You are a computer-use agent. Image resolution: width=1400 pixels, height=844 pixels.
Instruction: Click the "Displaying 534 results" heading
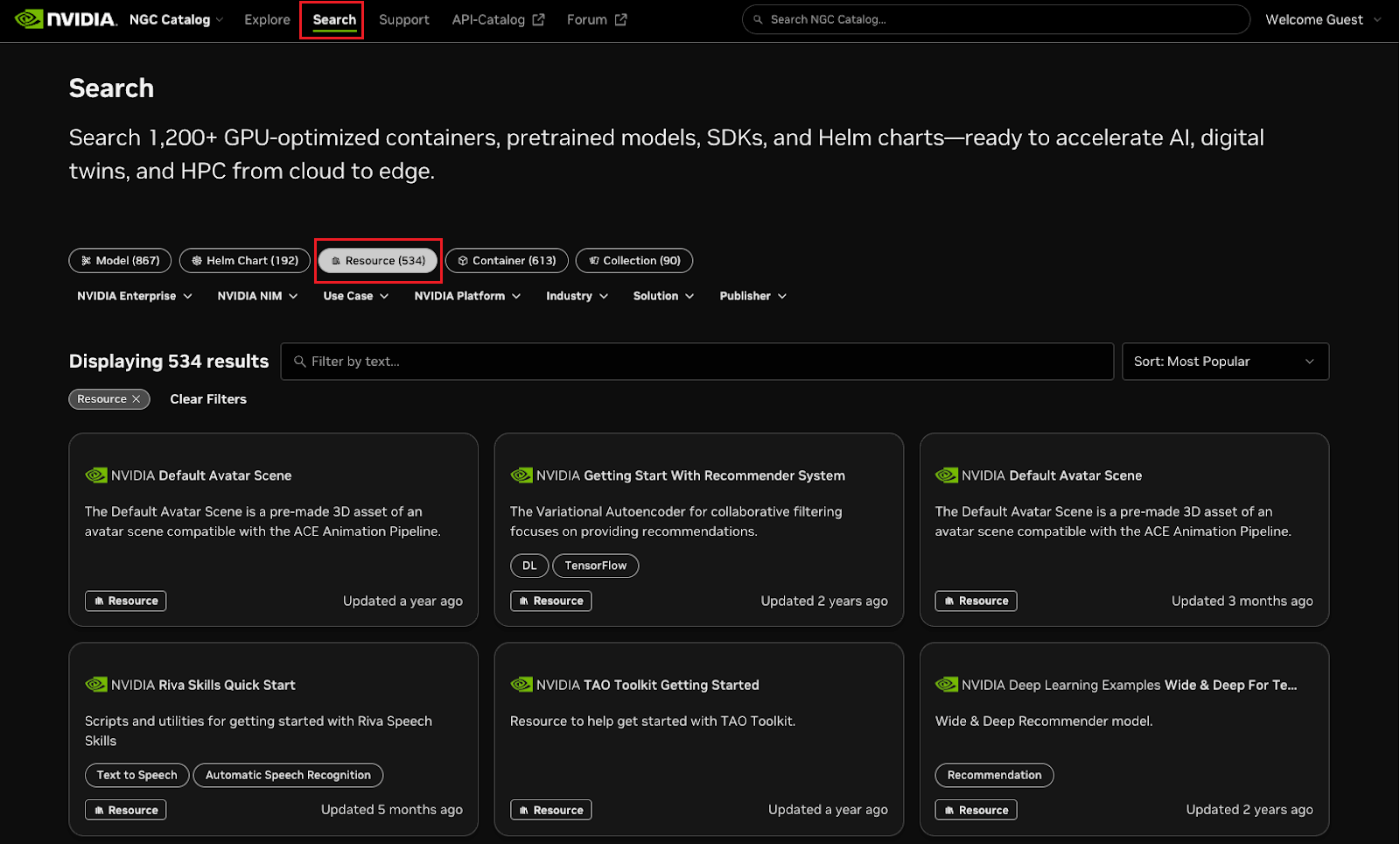[x=169, y=362]
